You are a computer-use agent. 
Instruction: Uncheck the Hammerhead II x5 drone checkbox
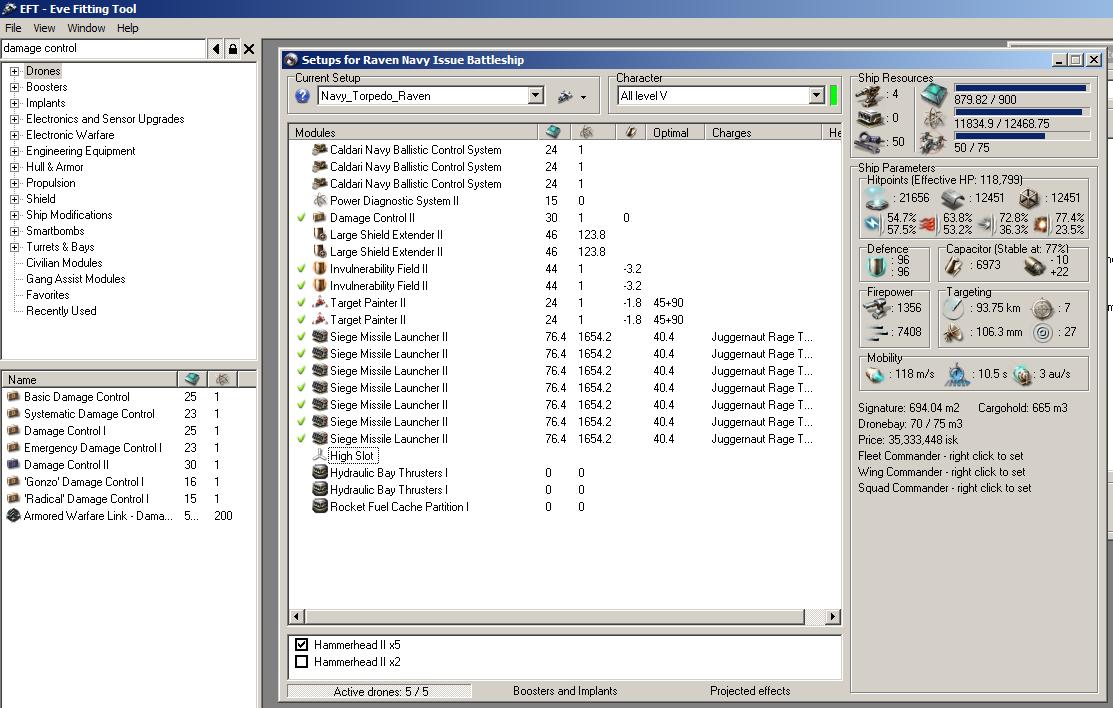[302, 645]
